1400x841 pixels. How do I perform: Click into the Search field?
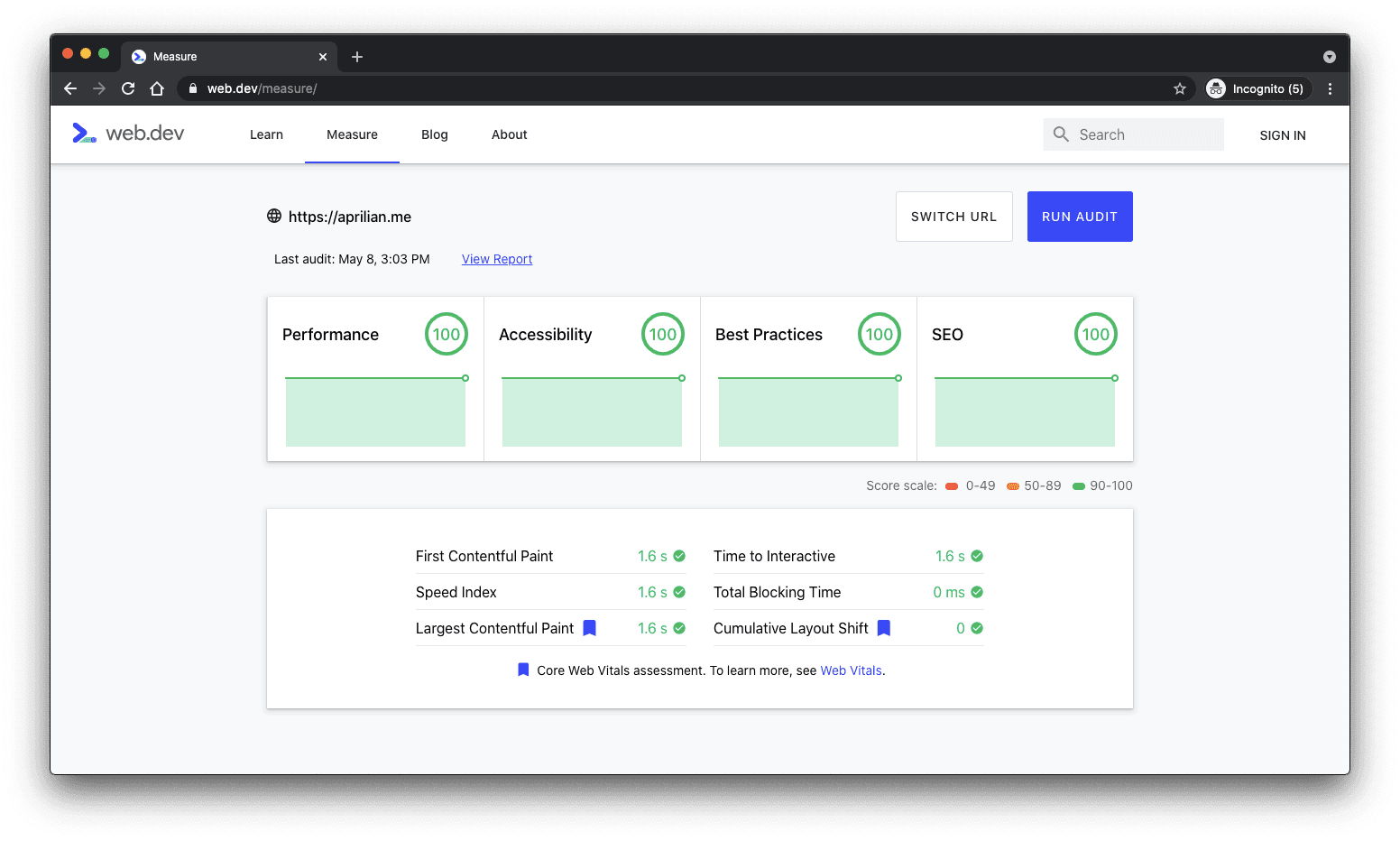pos(1134,134)
